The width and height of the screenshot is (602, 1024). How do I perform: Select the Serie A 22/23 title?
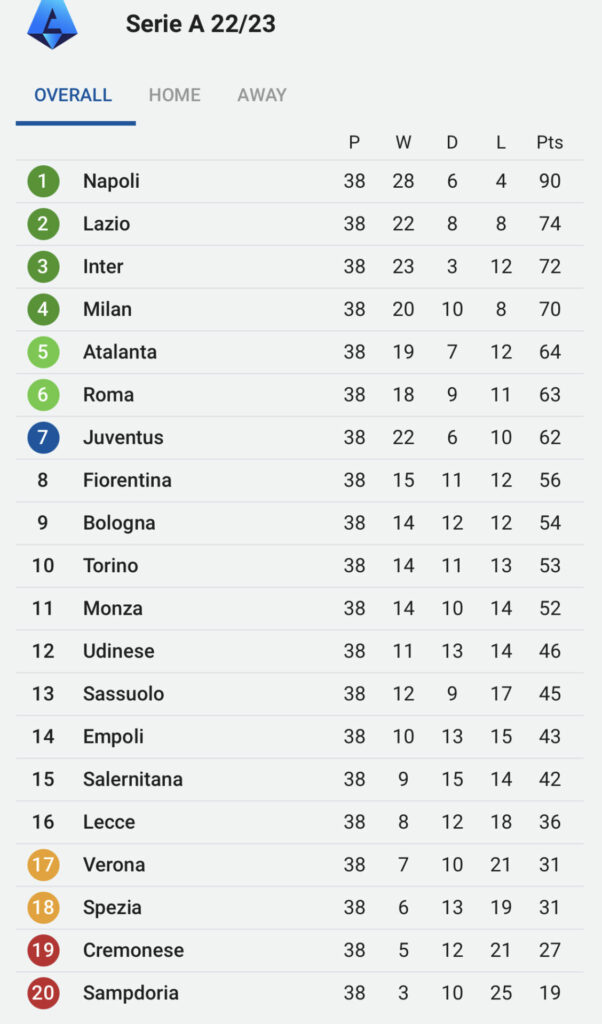click(x=200, y=24)
